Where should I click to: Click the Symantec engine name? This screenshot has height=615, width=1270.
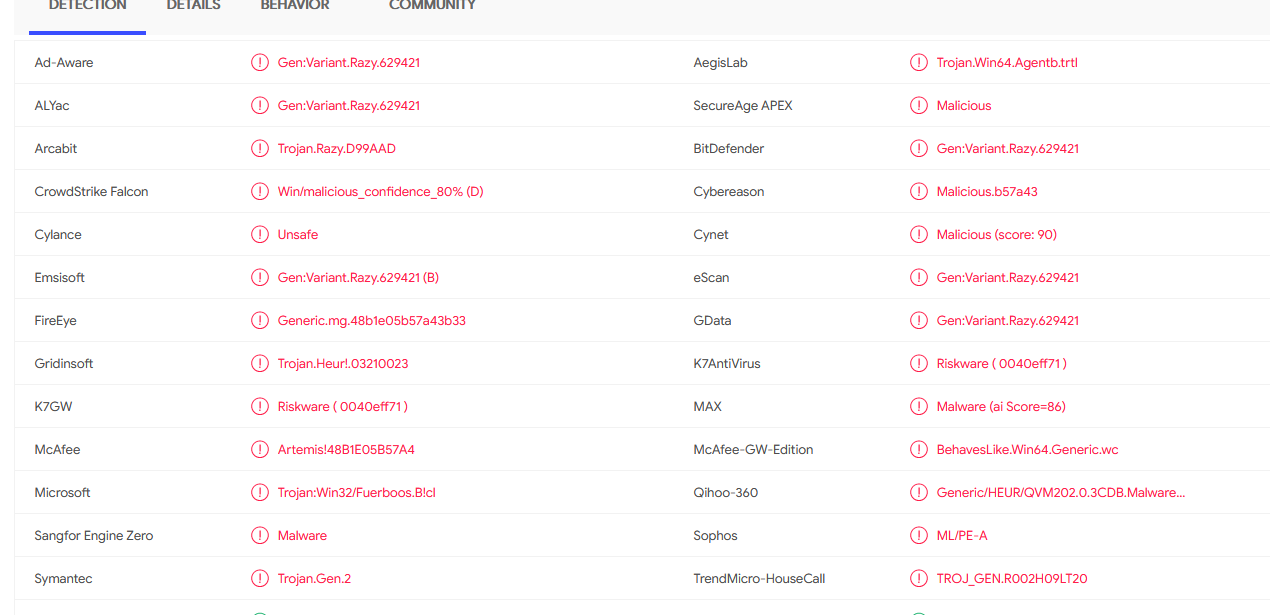click(x=63, y=578)
